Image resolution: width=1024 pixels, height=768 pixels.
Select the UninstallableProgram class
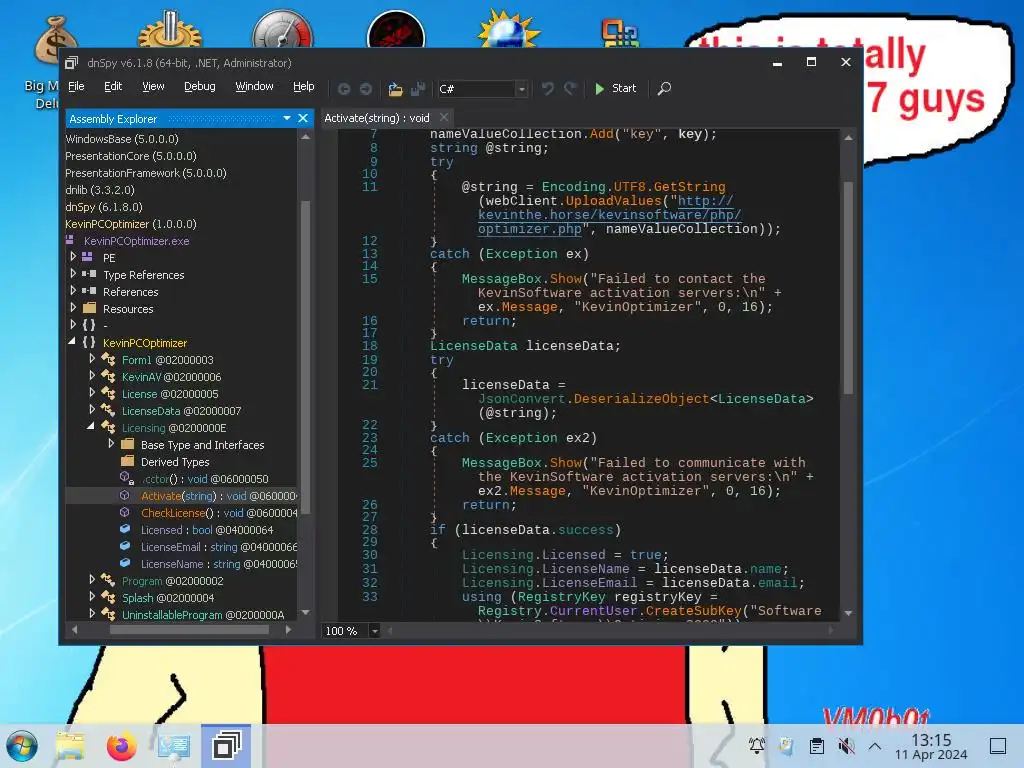pos(203,615)
